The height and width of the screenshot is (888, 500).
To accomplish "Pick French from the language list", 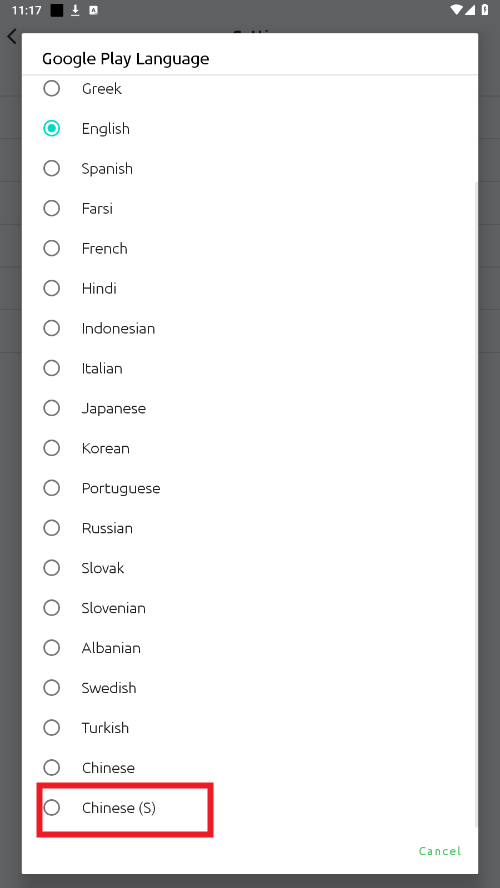I will [52, 248].
